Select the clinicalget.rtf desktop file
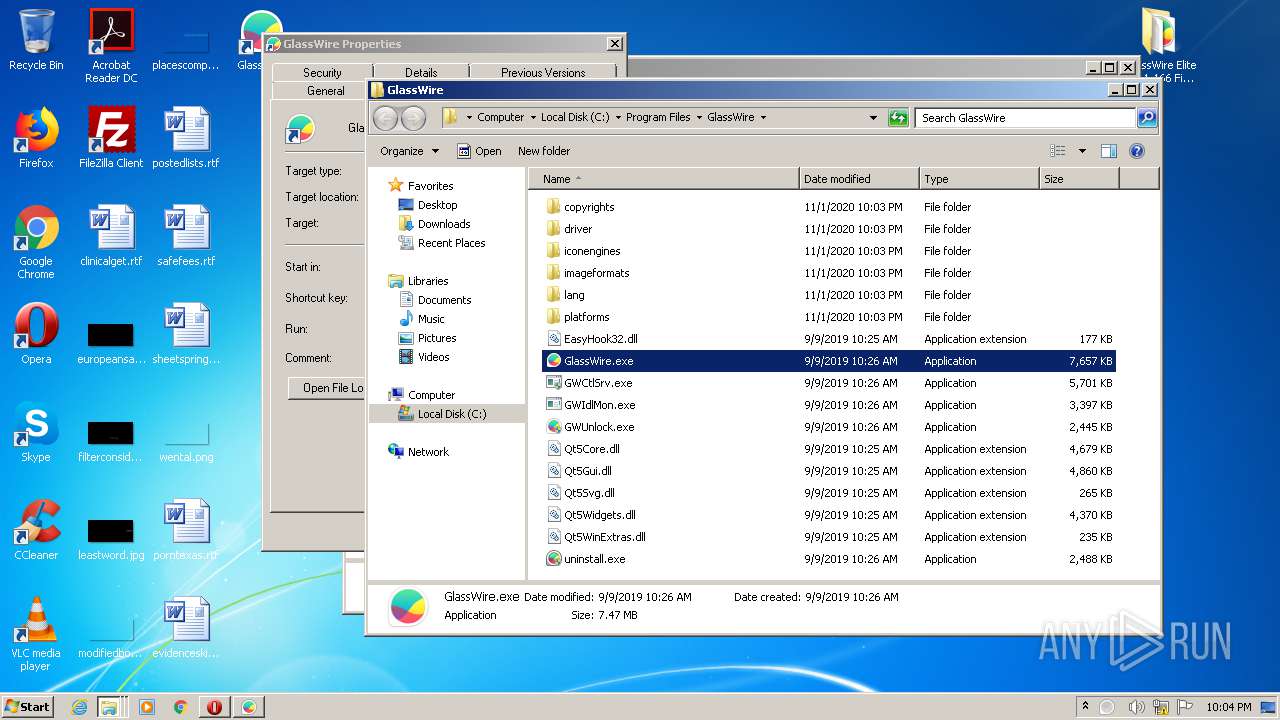Image resolution: width=1280 pixels, height=720 pixels. 111,236
